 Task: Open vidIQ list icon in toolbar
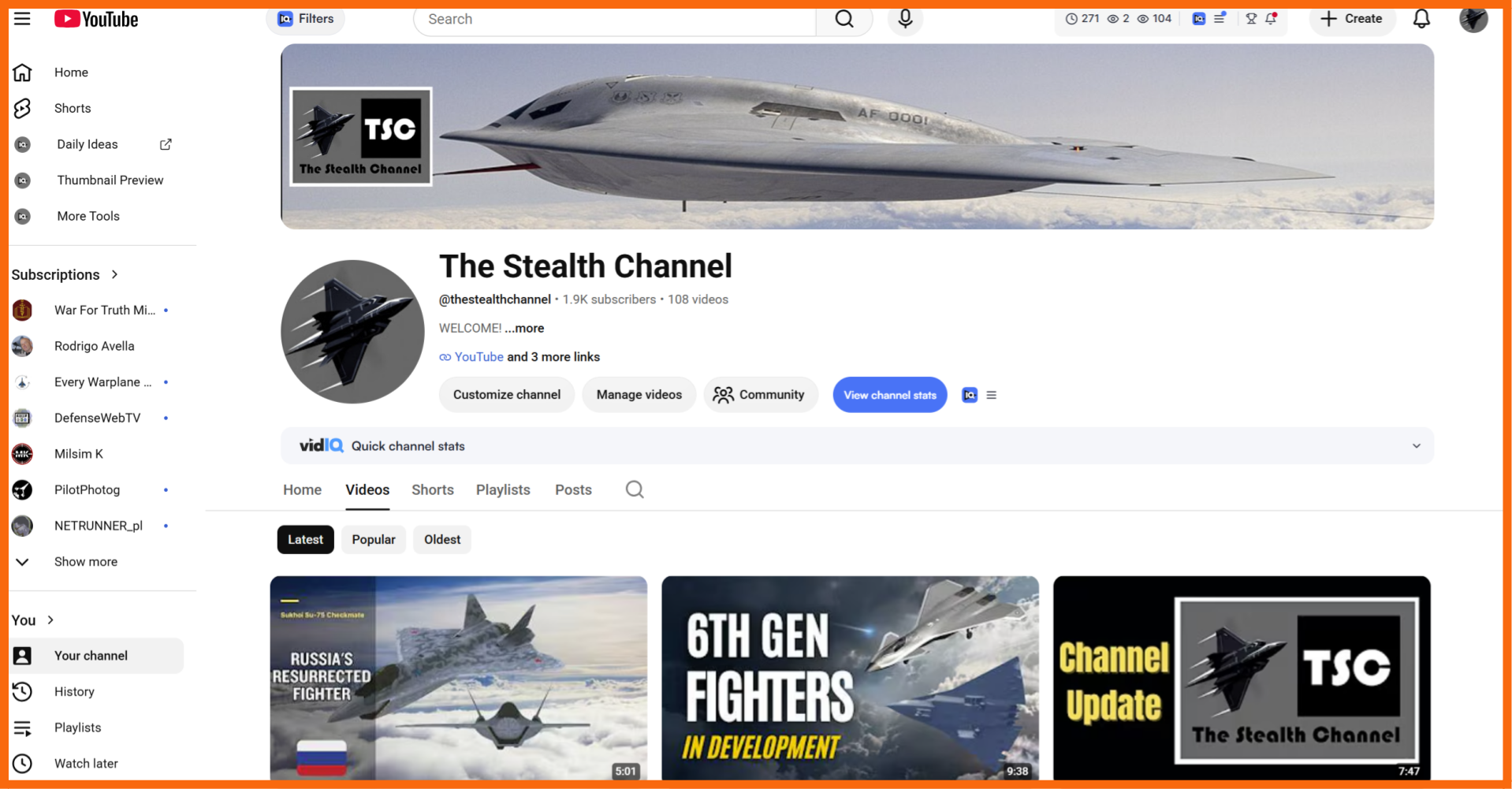(1220, 19)
